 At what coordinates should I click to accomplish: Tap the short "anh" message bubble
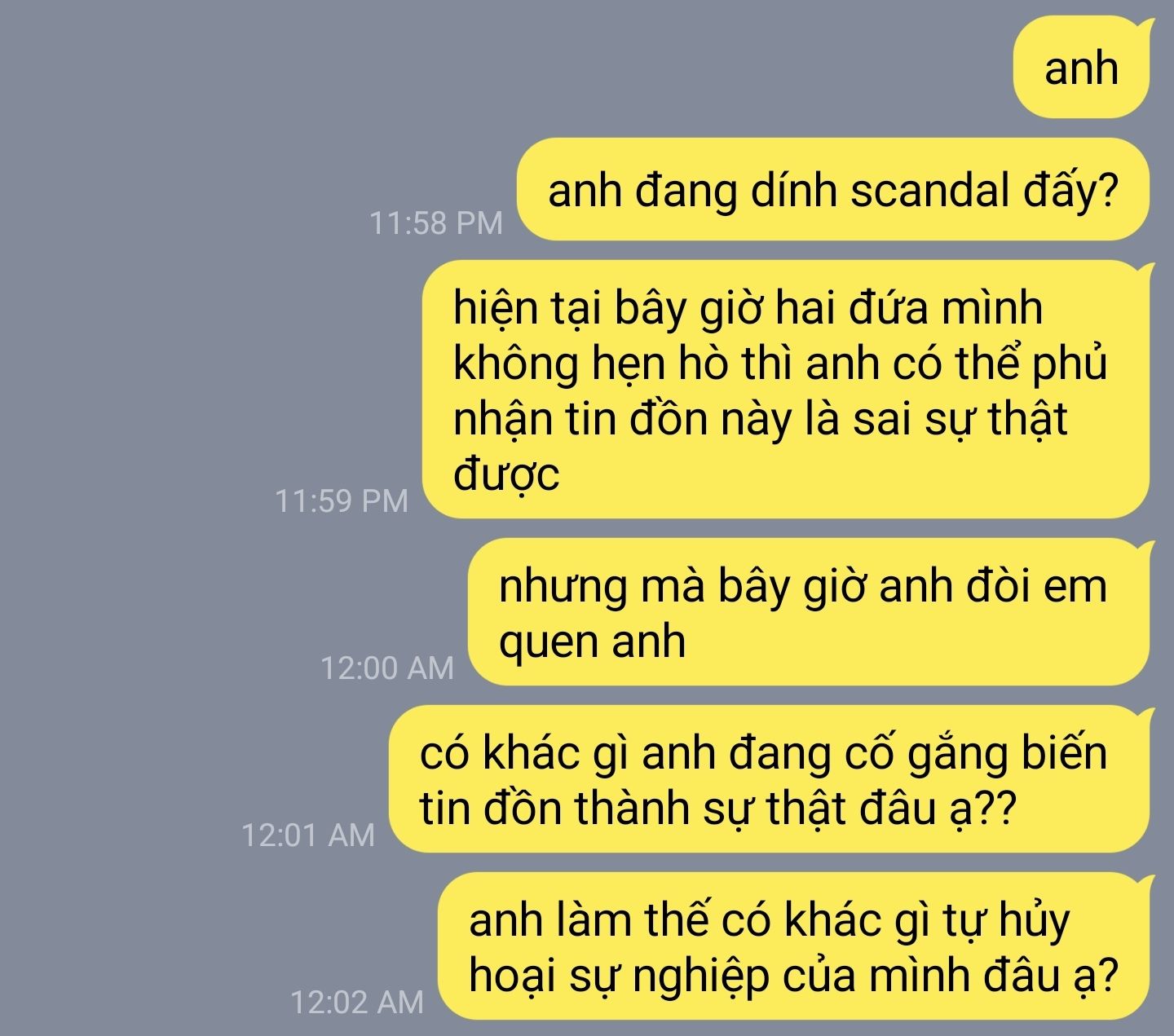1081,68
